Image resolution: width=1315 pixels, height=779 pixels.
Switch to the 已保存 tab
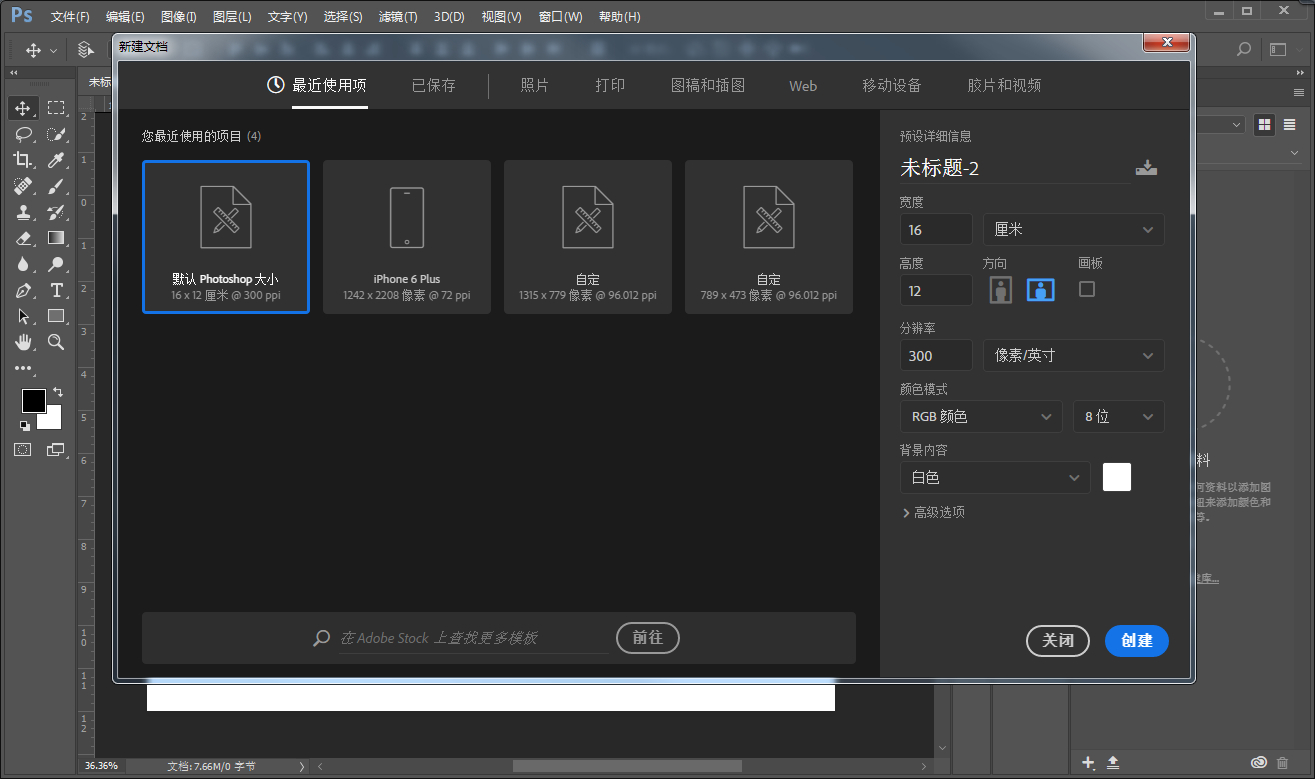(434, 86)
